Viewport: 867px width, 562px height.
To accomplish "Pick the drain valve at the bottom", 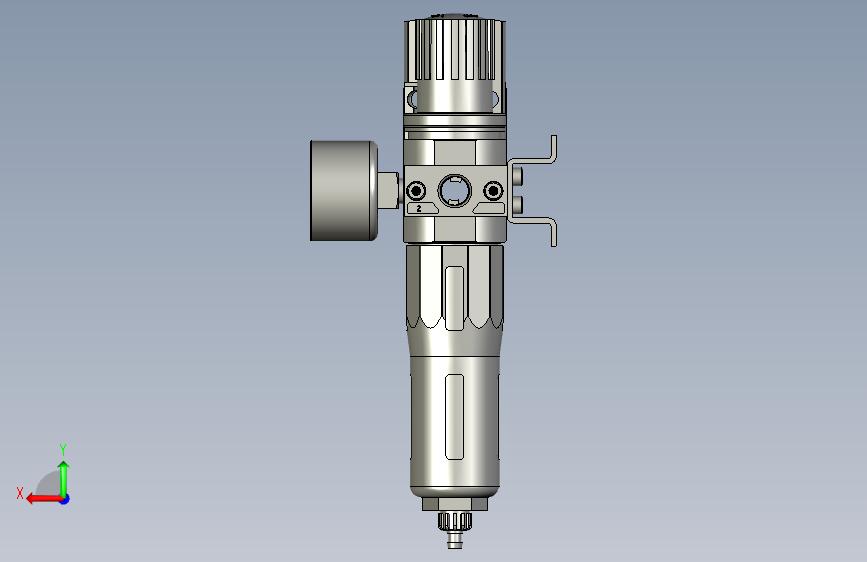I will pos(455,529).
